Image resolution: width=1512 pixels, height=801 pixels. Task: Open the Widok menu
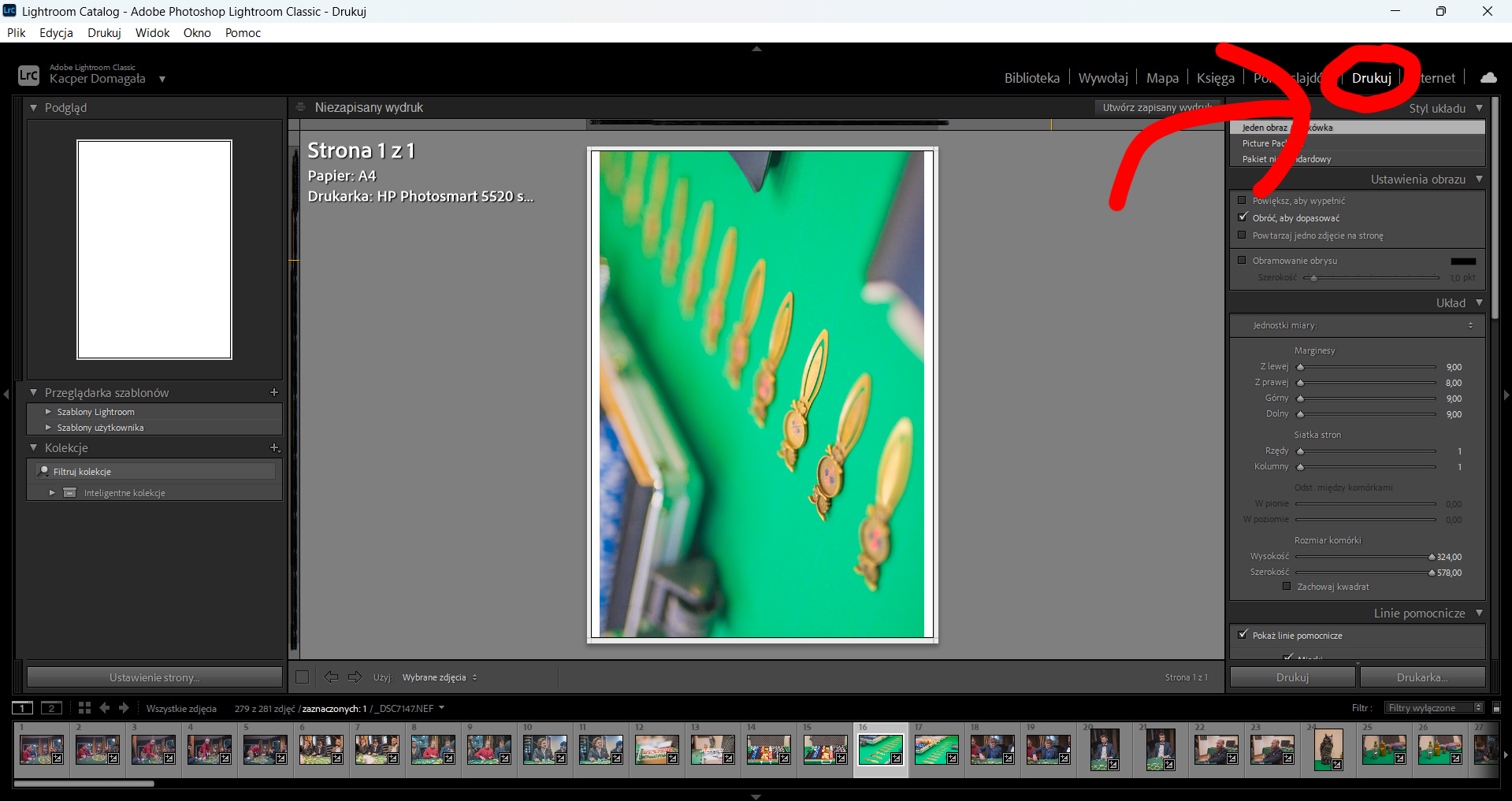(152, 32)
